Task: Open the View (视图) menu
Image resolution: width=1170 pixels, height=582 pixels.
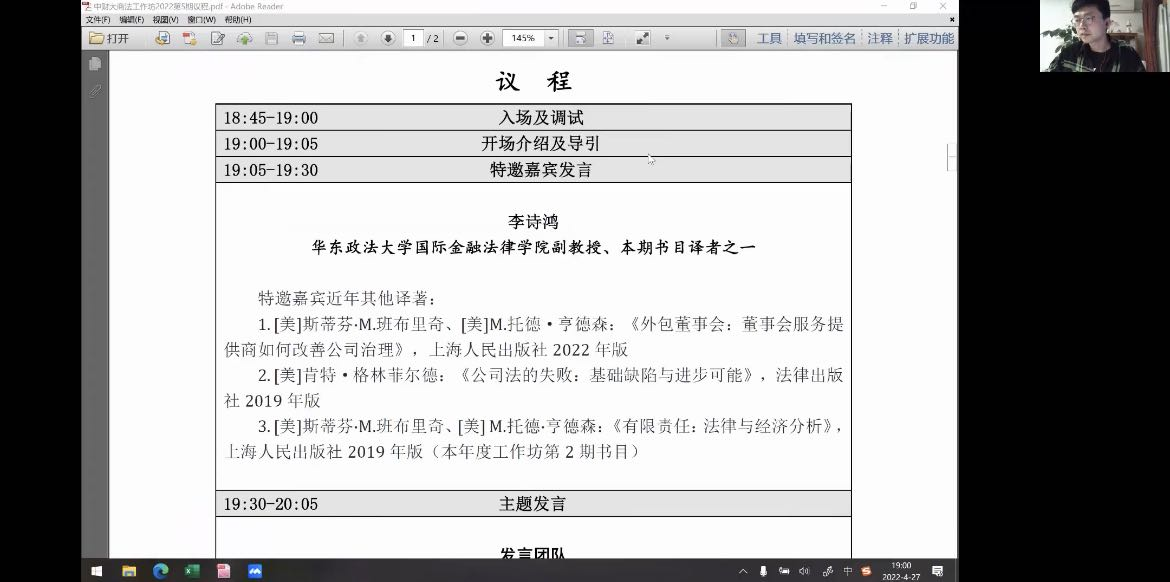Action: point(165,20)
